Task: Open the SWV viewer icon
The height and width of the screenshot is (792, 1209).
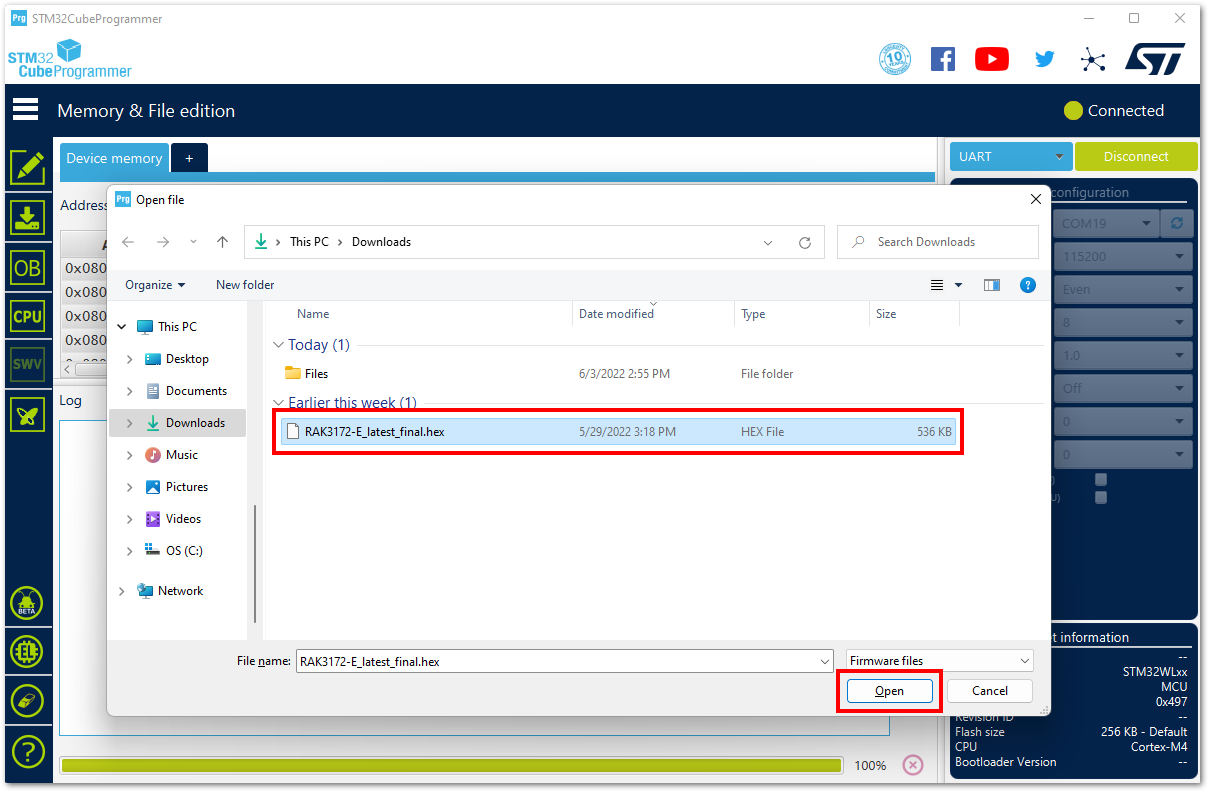Action: point(28,365)
